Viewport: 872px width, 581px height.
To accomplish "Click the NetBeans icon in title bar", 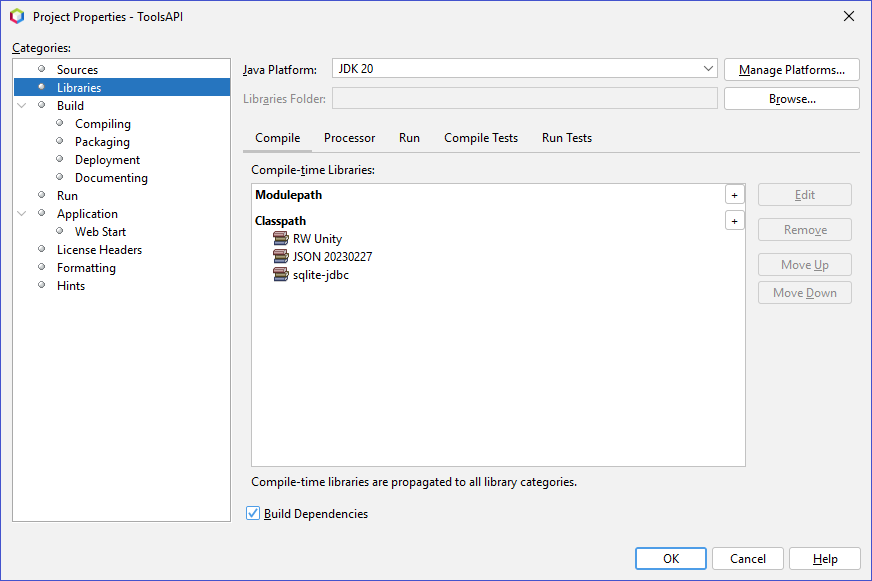I will (x=17, y=17).
